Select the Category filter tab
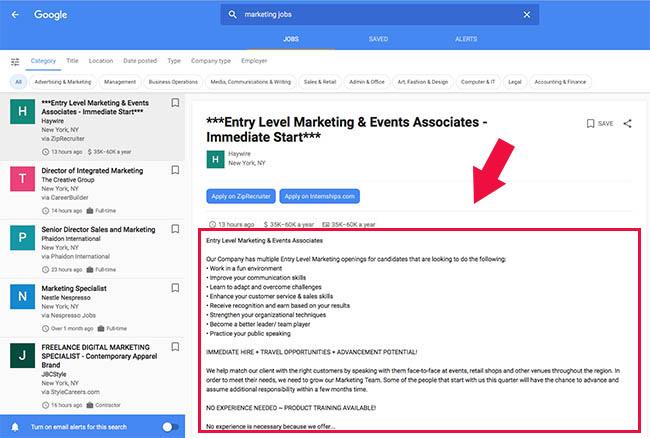Viewport: 650px width, 438px height. 43,61
